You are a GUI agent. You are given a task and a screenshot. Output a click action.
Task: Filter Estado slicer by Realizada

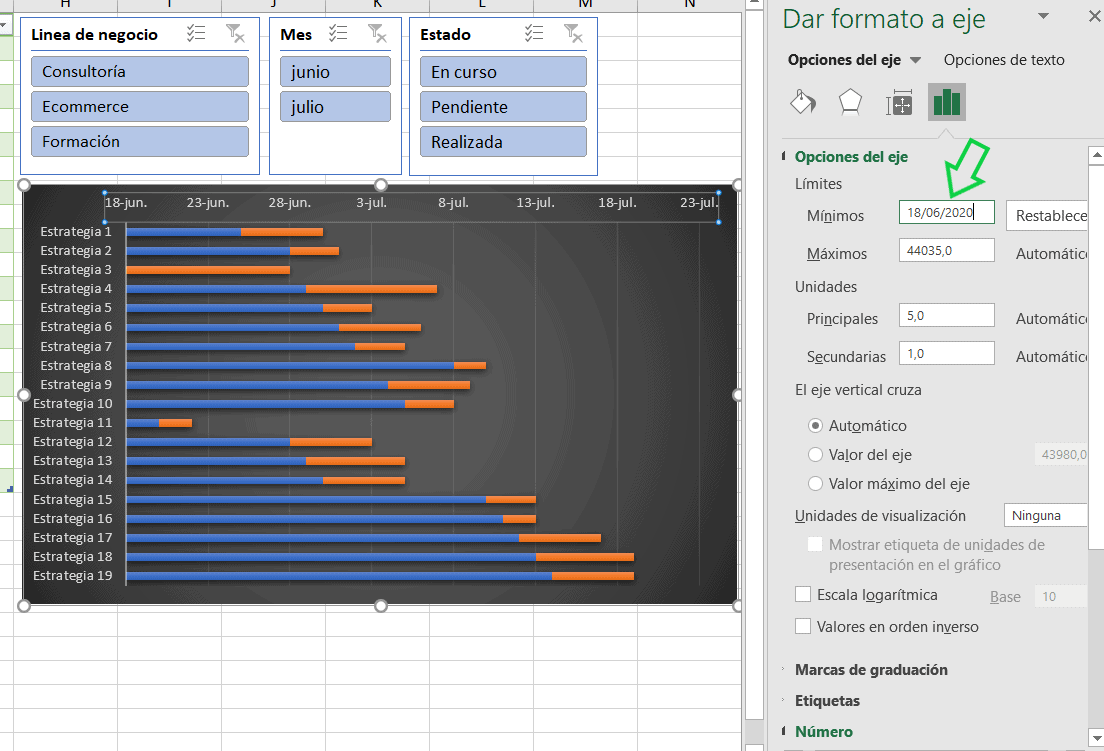point(503,141)
